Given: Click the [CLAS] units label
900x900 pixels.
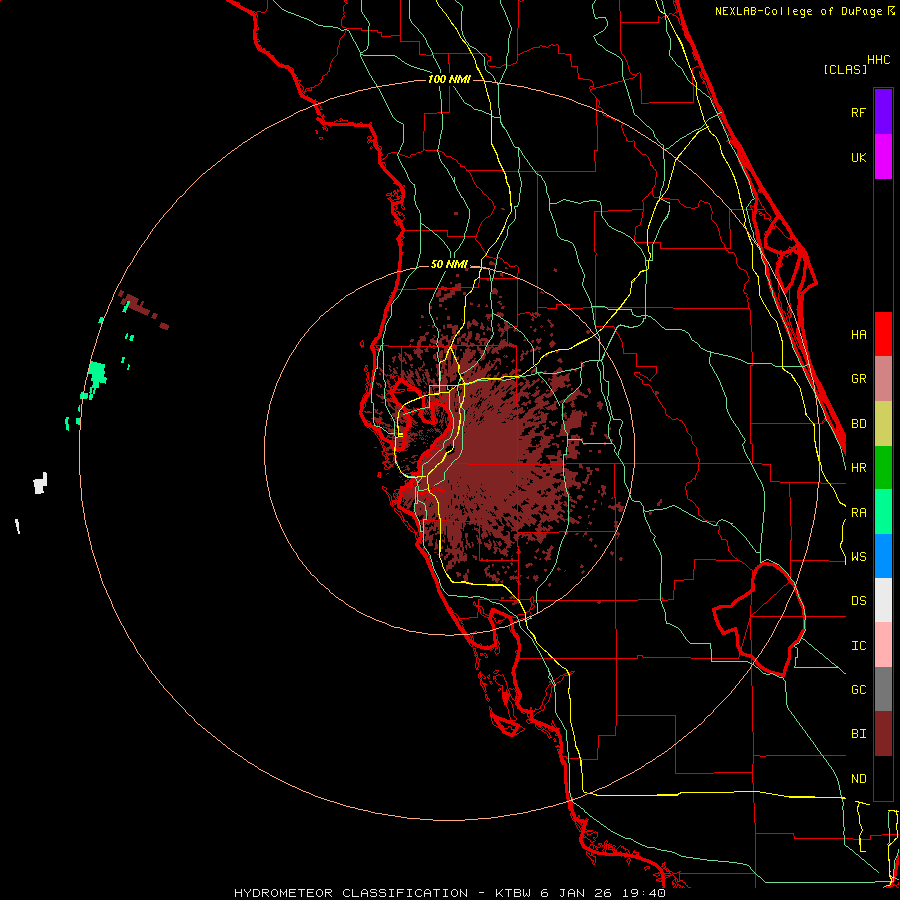Looking at the screenshot, I should (x=844, y=70).
